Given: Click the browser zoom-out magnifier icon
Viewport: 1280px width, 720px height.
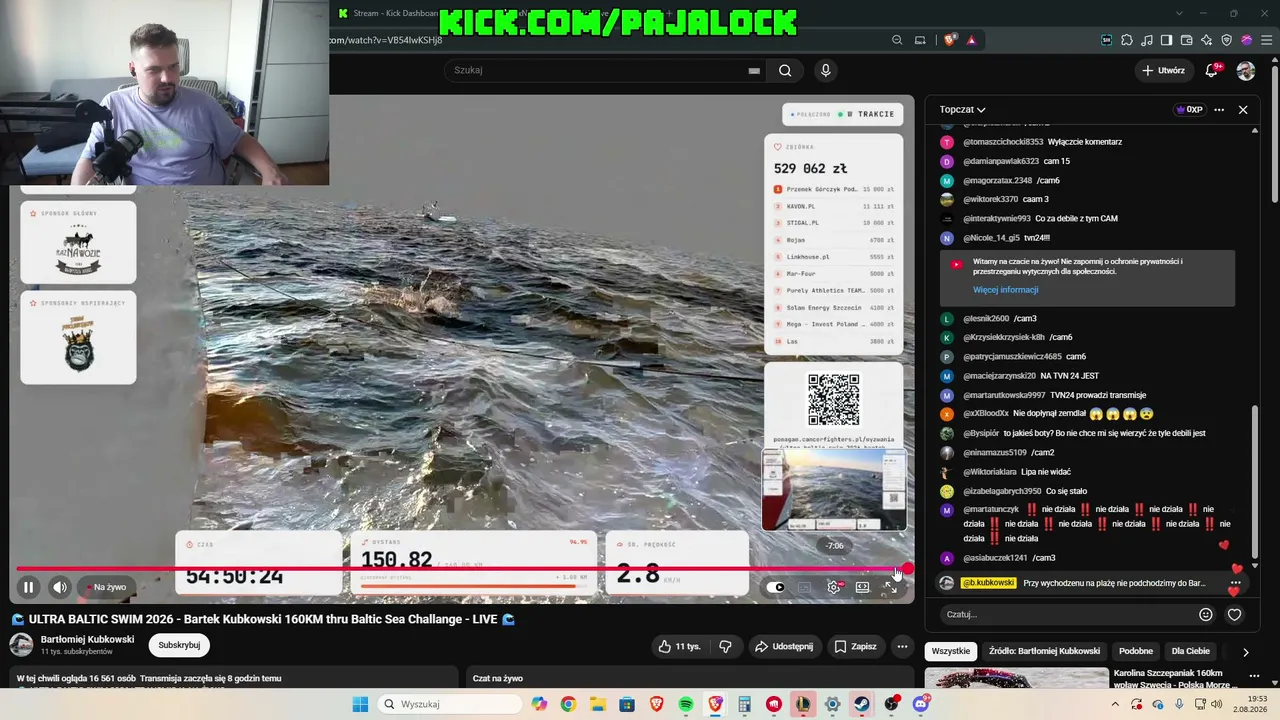Looking at the screenshot, I should coord(897,40).
